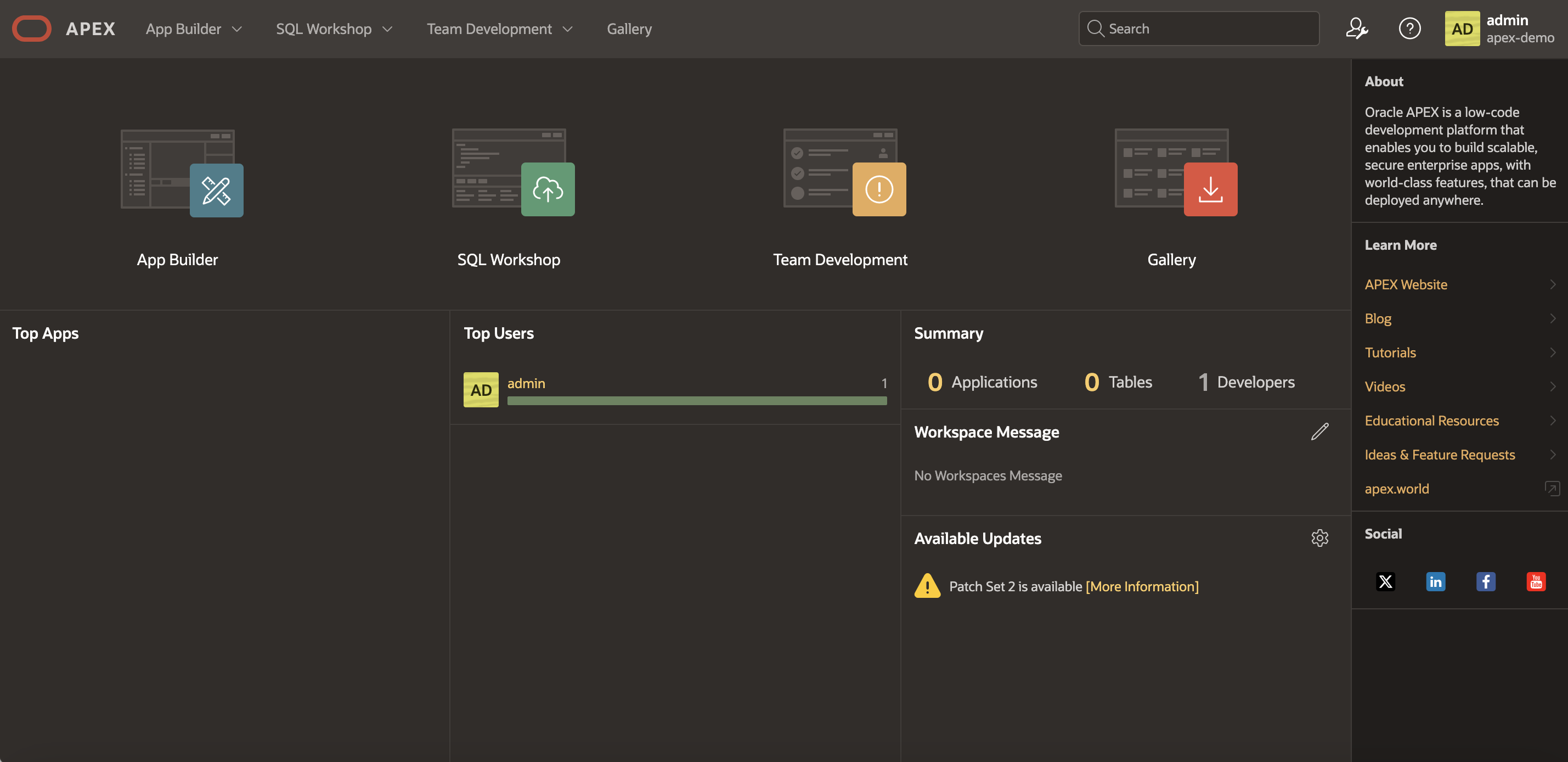Click the Oracle logo home icon

click(32, 29)
